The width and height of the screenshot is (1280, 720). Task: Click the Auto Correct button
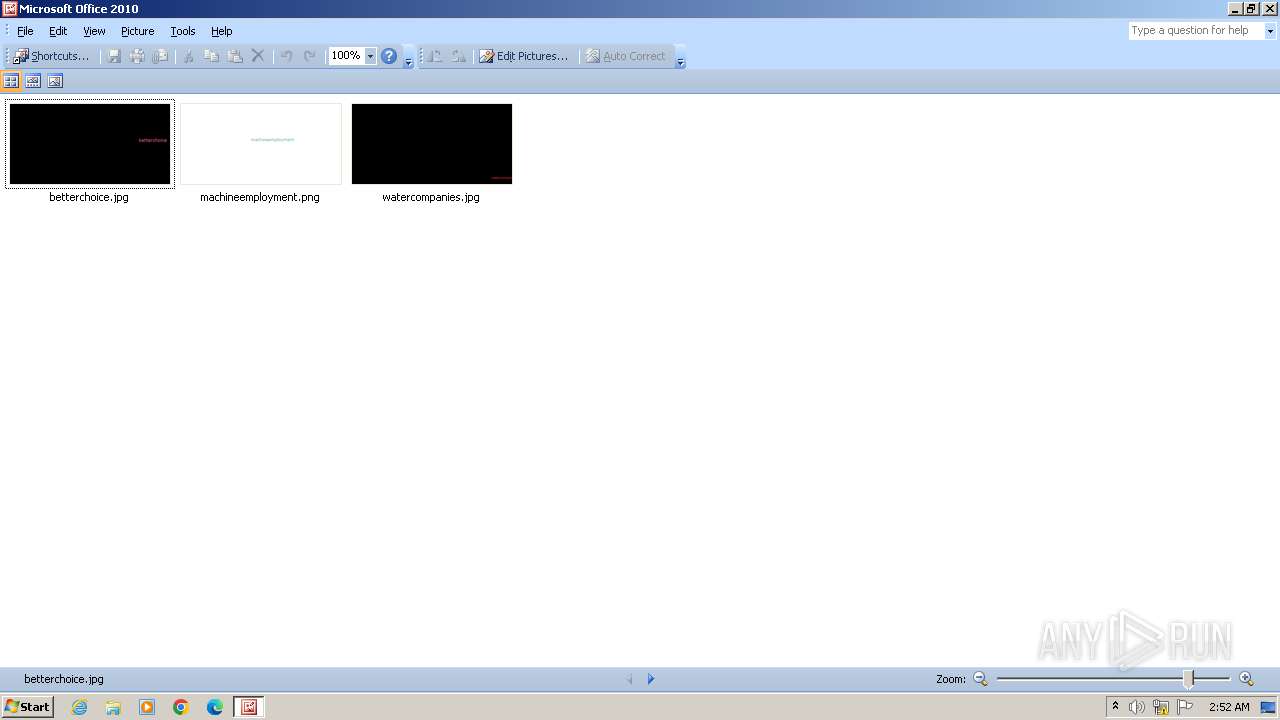[x=625, y=56]
